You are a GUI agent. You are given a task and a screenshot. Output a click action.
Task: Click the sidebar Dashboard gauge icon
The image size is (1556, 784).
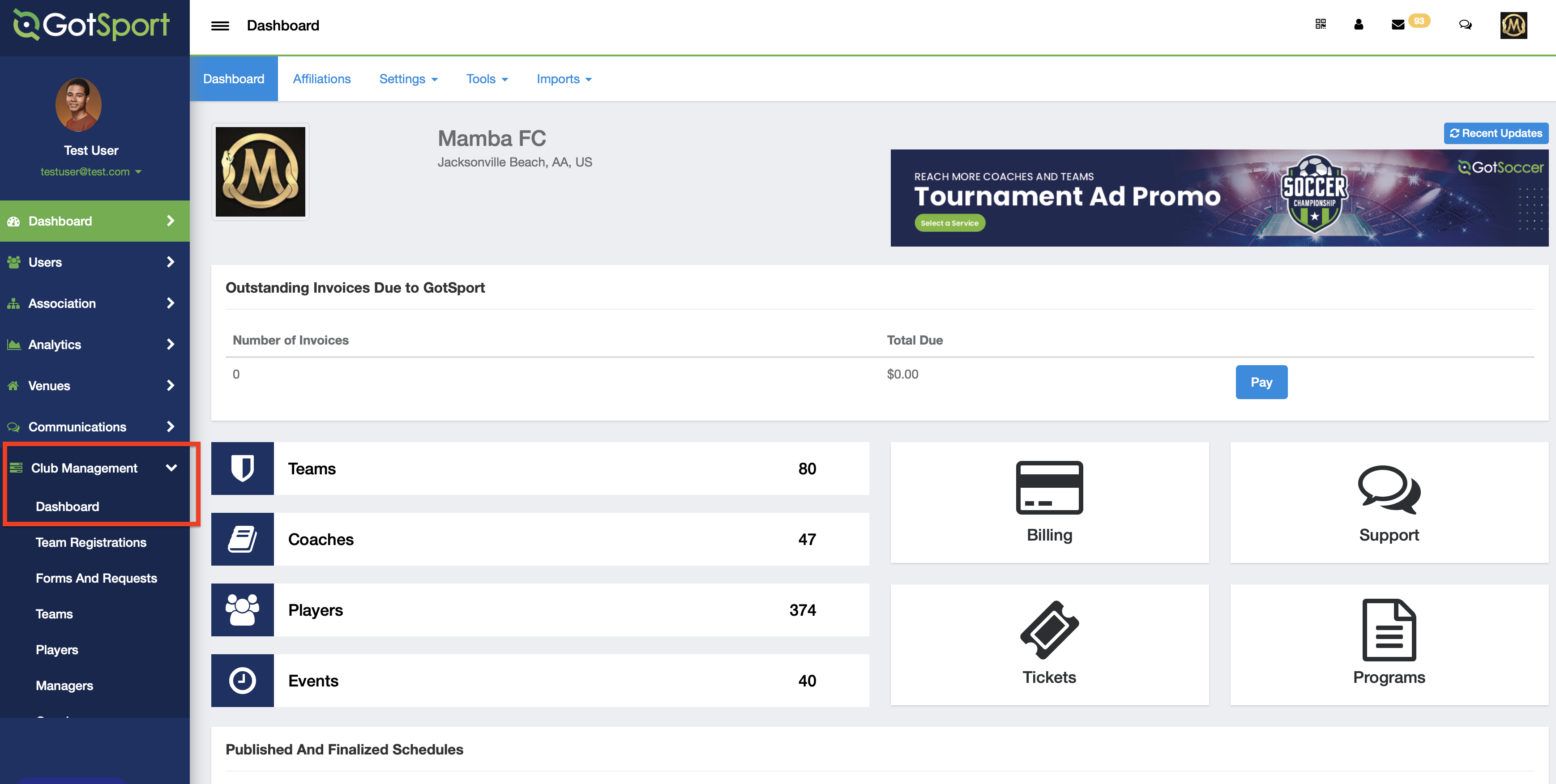13,221
